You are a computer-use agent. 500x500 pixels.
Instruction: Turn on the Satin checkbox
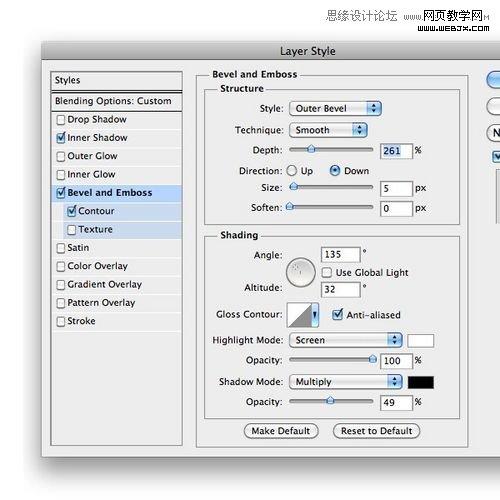point(61,248)
